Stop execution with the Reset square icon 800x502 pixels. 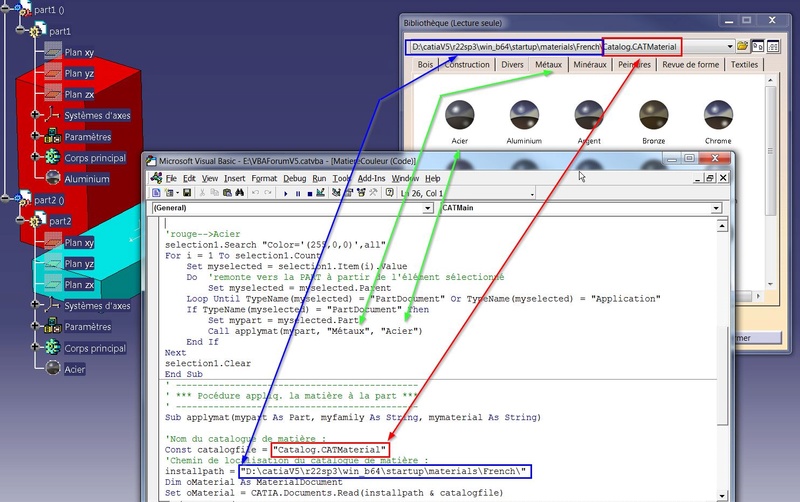point(310,194)
